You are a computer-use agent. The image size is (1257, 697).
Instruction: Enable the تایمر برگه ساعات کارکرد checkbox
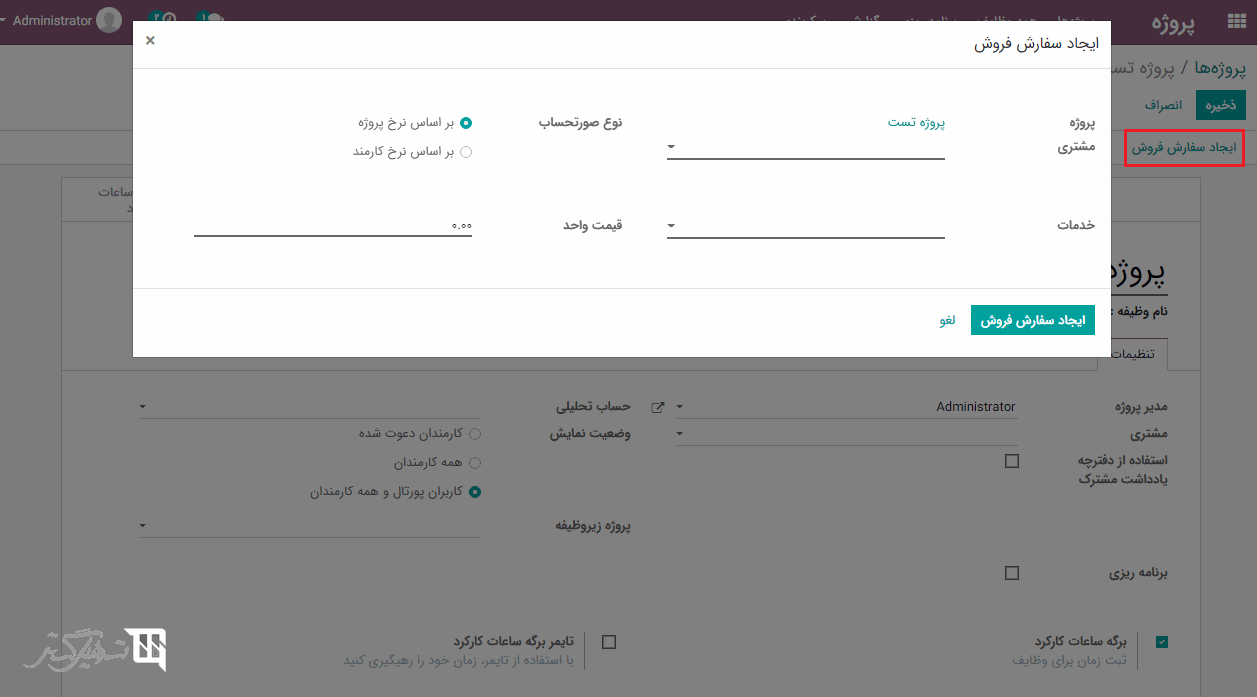[x=609, y=642]
